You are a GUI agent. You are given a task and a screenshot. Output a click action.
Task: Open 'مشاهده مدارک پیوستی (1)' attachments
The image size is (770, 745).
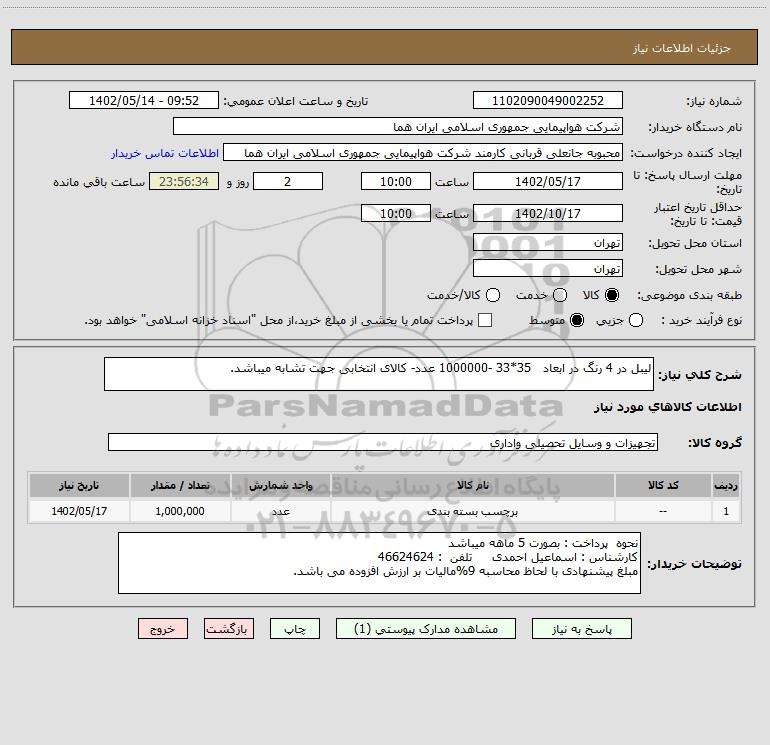point(426,629)
